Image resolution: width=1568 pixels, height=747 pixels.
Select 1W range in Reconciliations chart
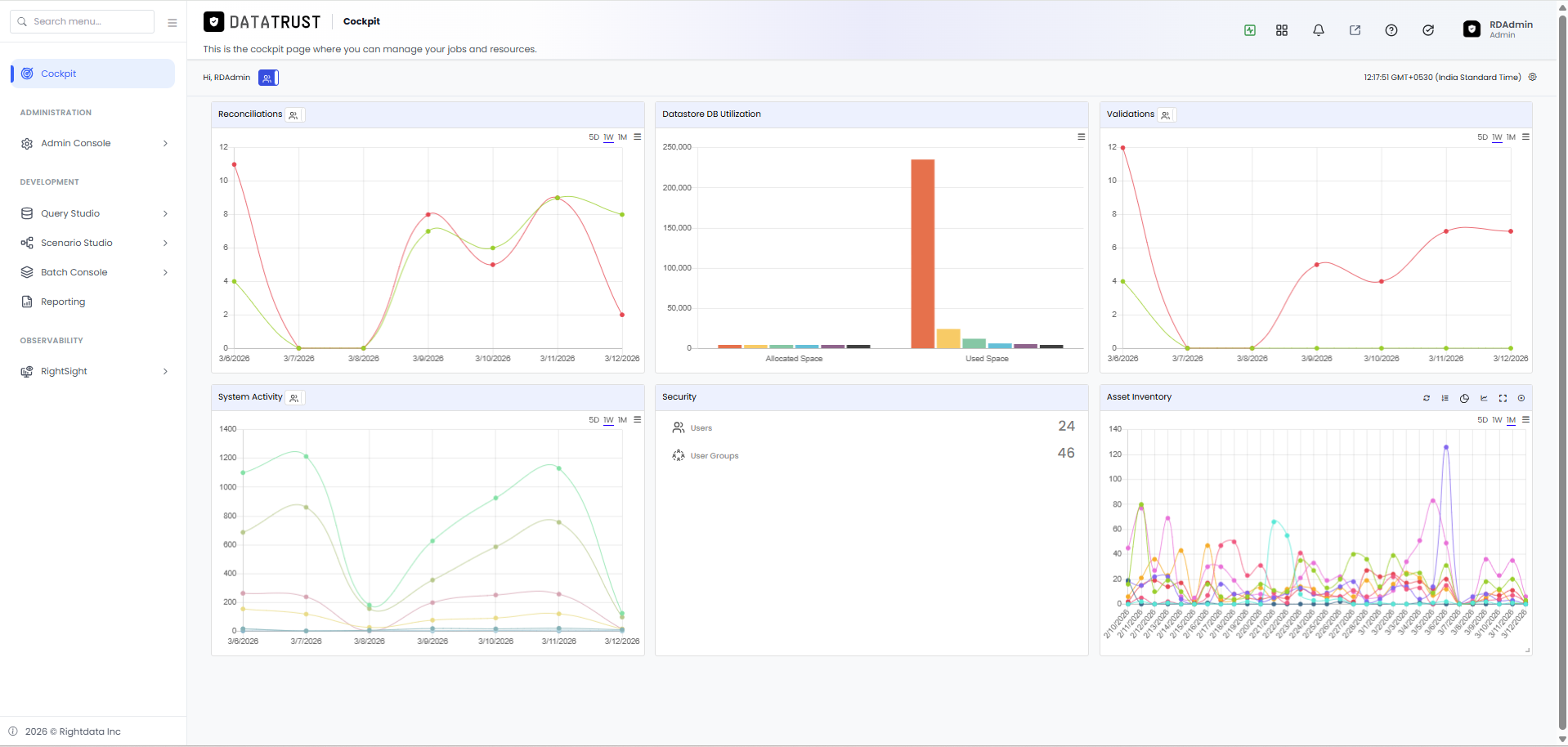coord(608,137)
